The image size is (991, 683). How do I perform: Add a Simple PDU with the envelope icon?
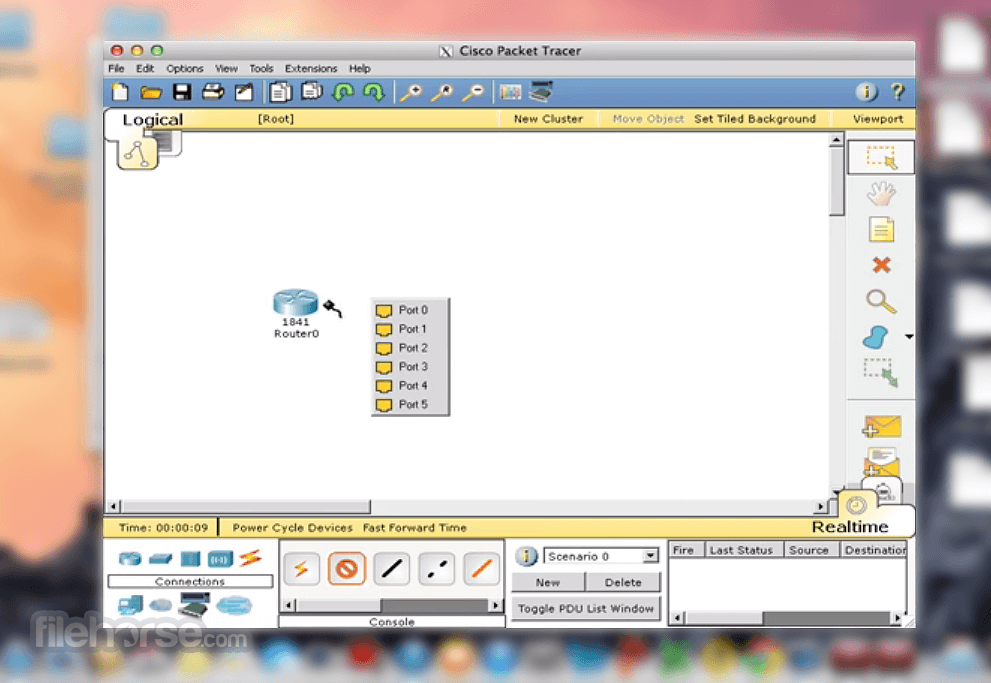(881, 426)
